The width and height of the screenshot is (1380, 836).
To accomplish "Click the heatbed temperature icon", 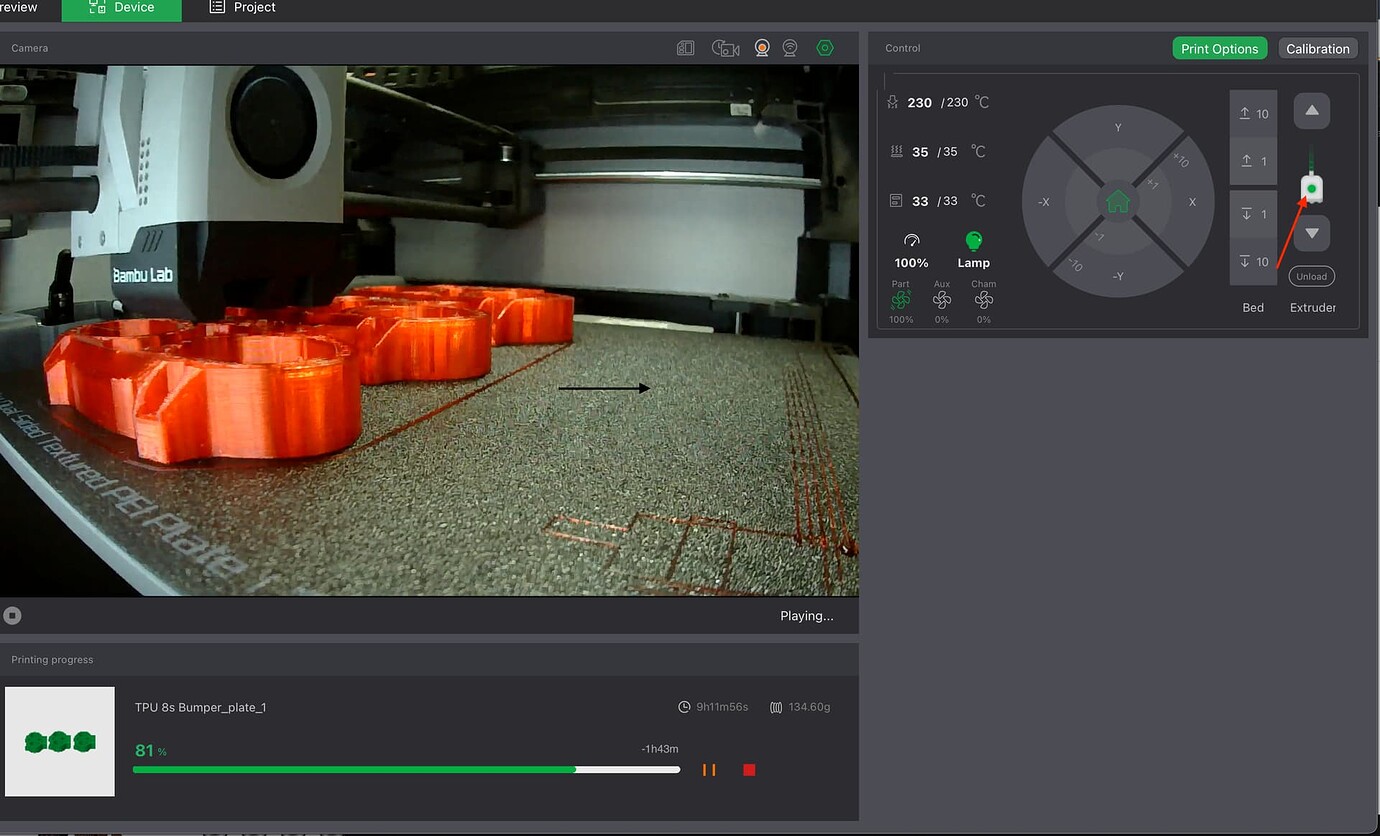I will pyautogui.click(x=896, y=151).
